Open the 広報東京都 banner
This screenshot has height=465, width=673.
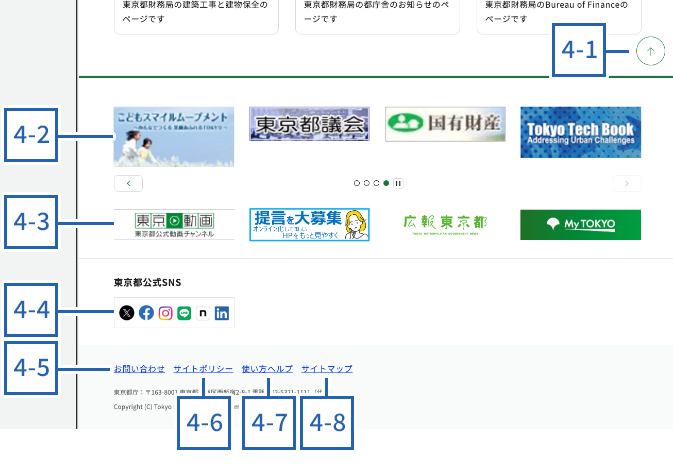coord(445,225)
